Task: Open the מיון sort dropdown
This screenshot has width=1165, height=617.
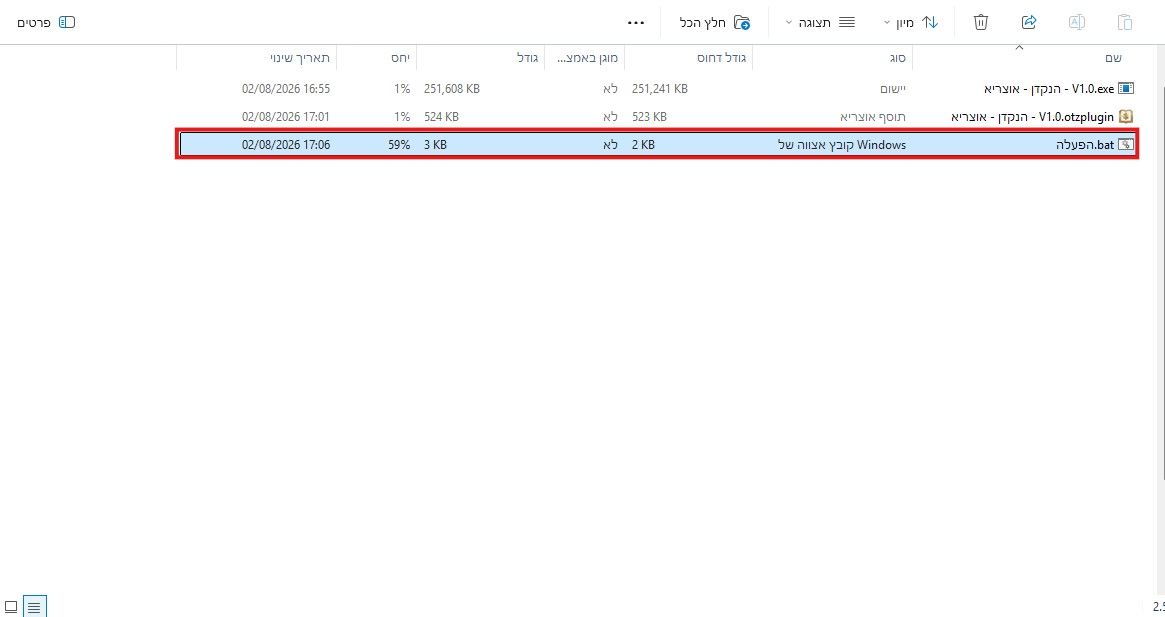Action: tap(912, 22)
